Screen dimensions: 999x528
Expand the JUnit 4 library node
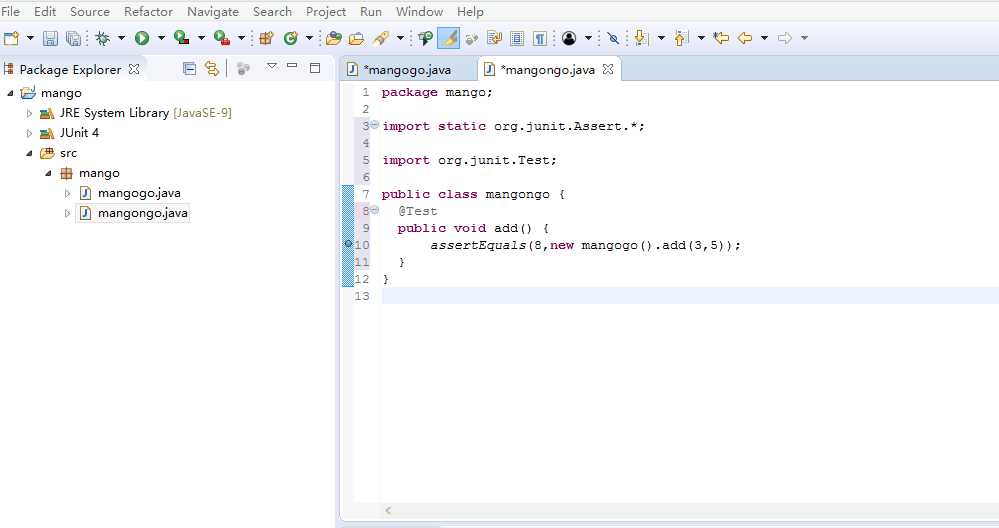coord(29,133)
